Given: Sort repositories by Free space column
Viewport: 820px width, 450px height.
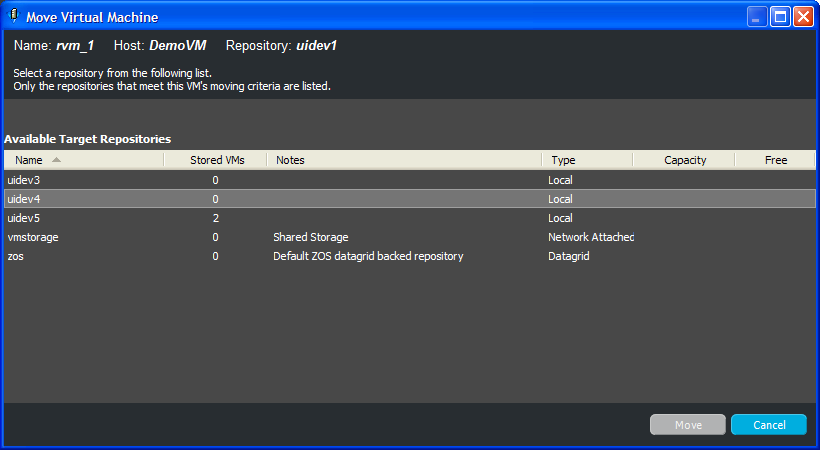Looking at the screenshot, I should (x=776, y=160).
